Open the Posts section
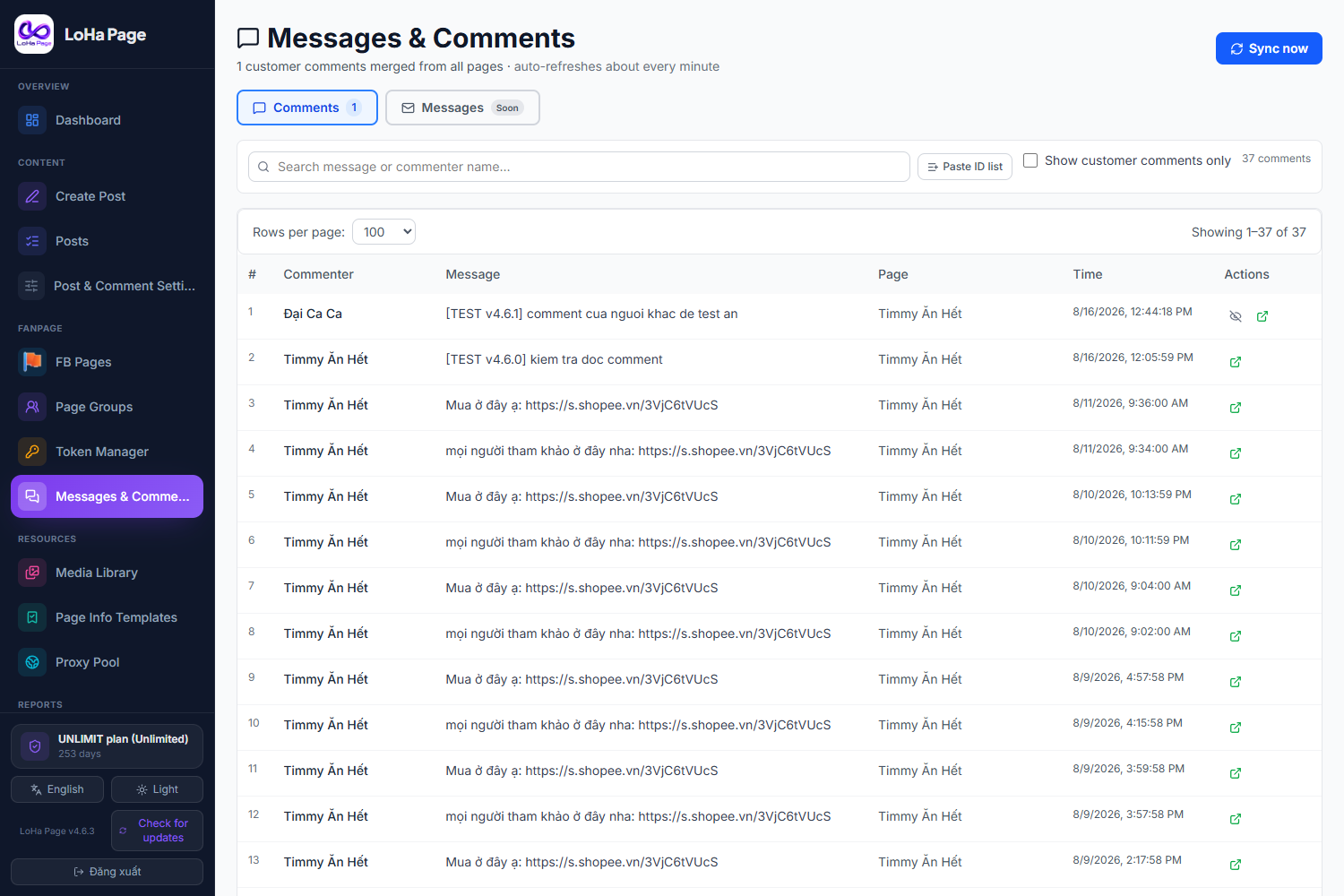This screenshot has height=896, width=1344. click(x=107, y=241)
